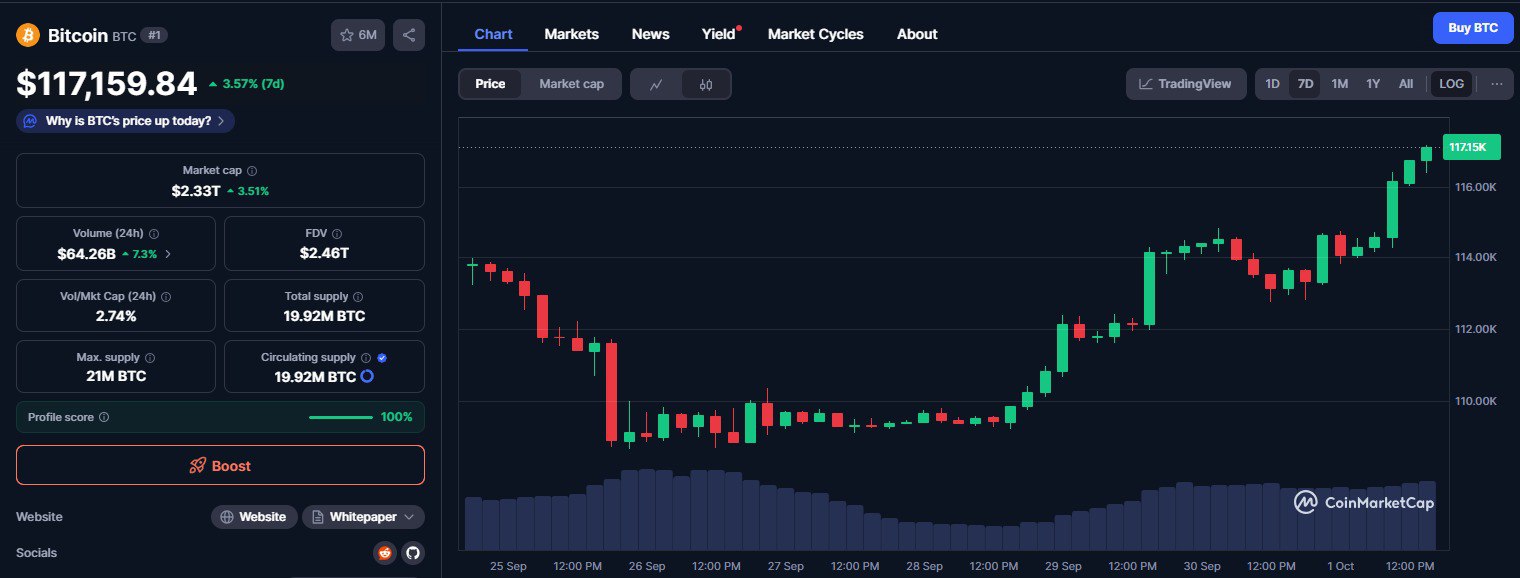Select the 1Y time range
Viewport: 1520px width, 578px height.
pos(1373,84)
